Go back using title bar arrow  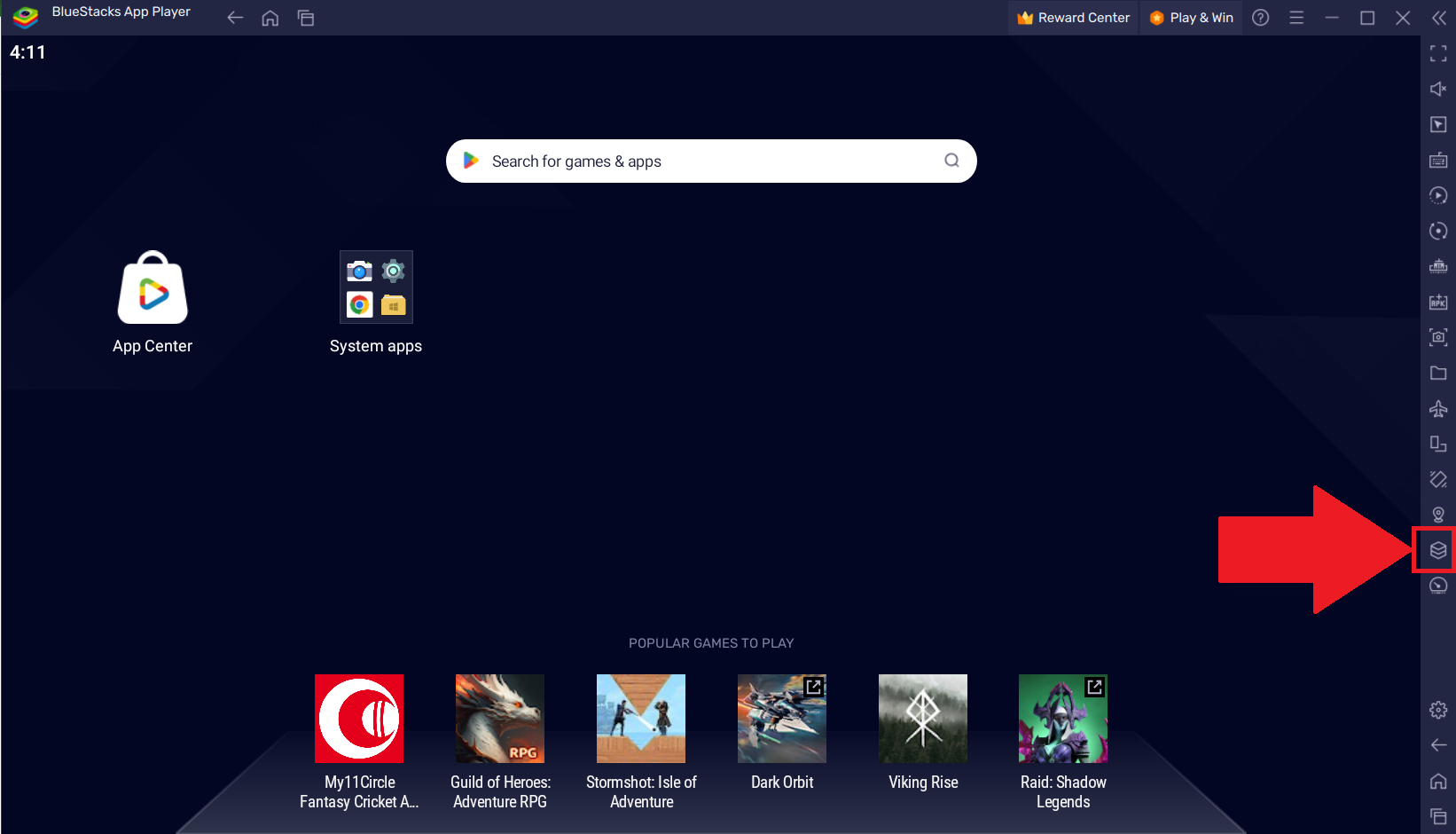pyautogui.click(x=235, y=18)
